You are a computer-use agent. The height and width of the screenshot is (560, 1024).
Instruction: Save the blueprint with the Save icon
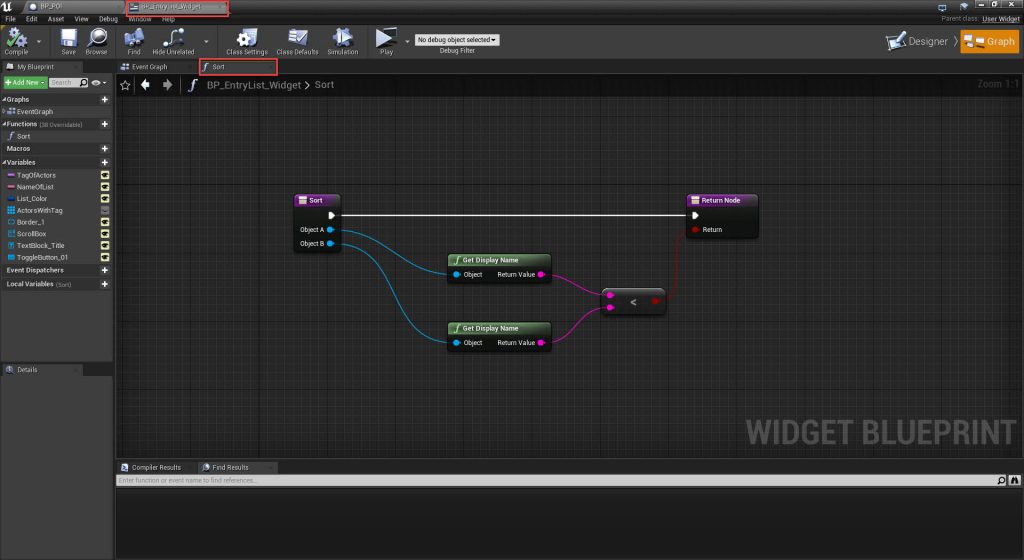(68, 38)
